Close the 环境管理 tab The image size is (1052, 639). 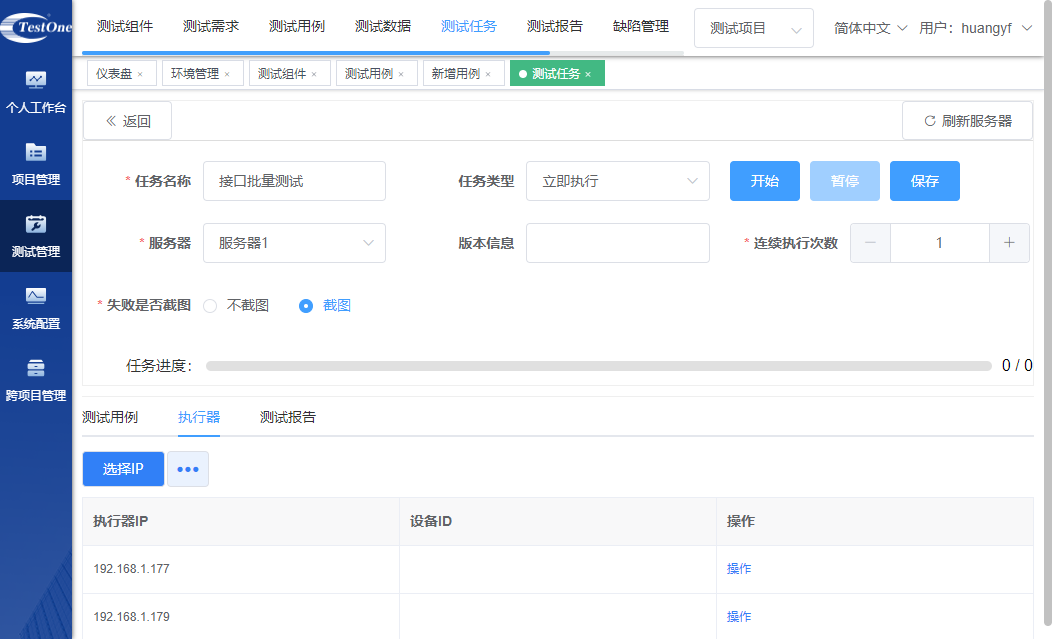tap(227, 75)
